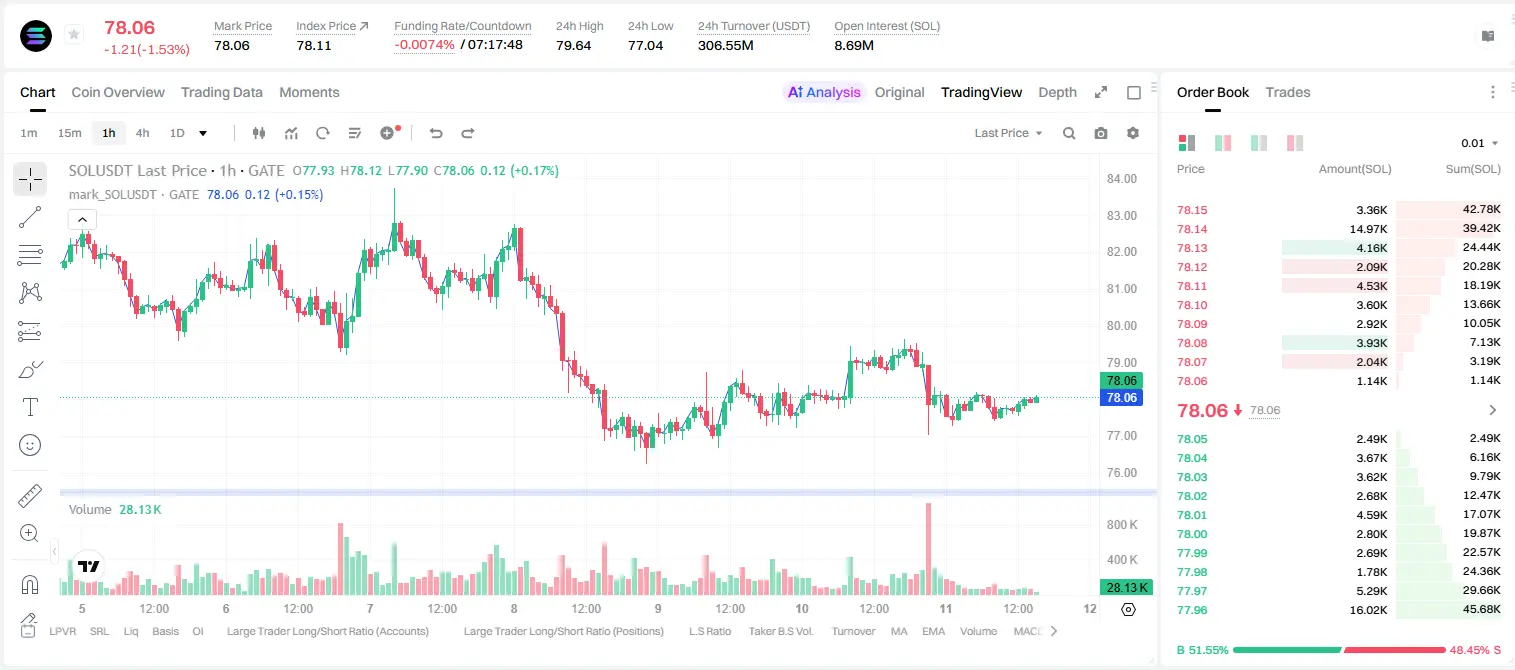Open chart settings gear icon
The image size is (1515, 670).
(x=1133, y=133)
